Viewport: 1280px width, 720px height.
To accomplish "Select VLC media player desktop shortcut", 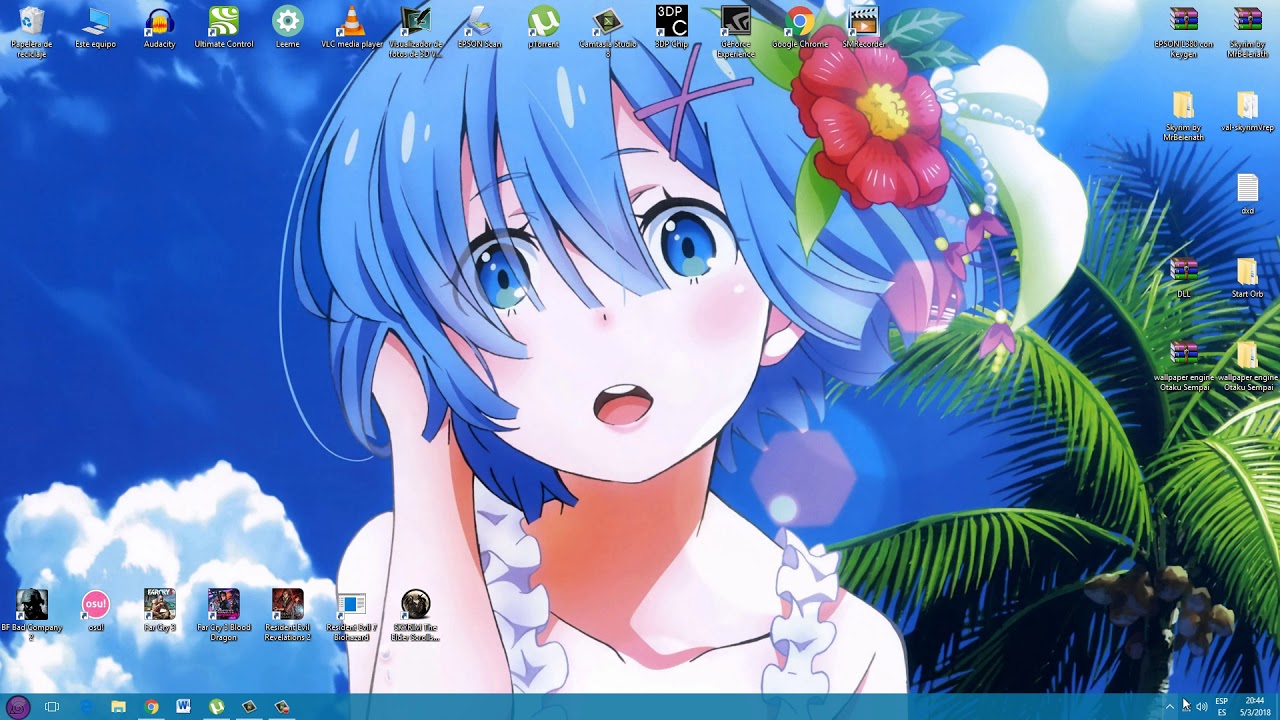I will (352, 28).
